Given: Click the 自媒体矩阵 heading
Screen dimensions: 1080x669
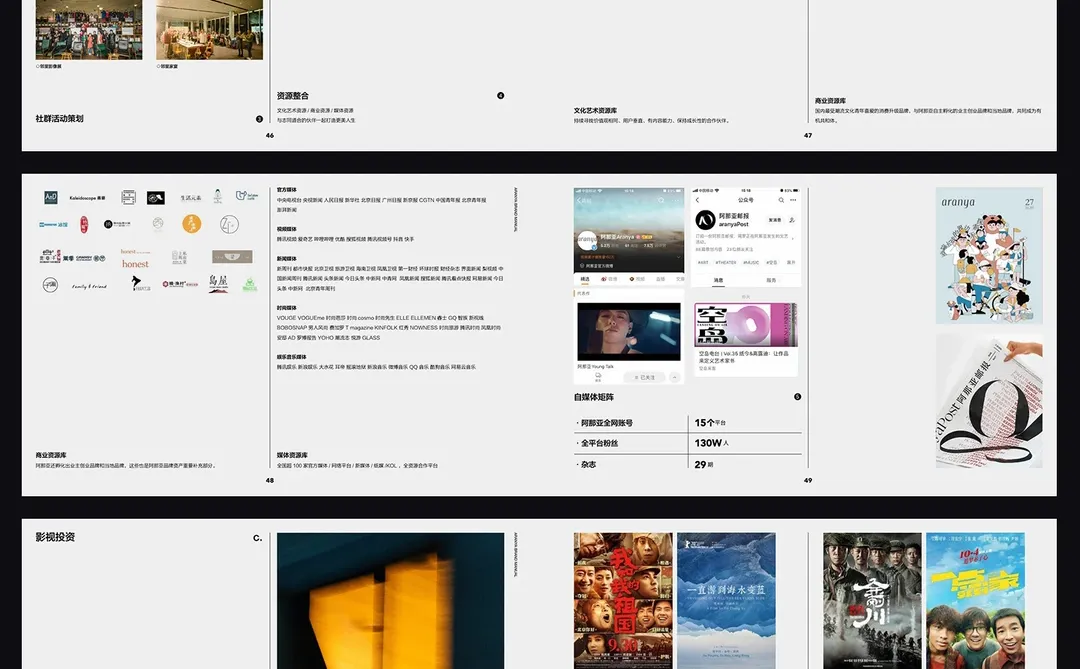Looking at the screenshot, I should click(594, 397).
